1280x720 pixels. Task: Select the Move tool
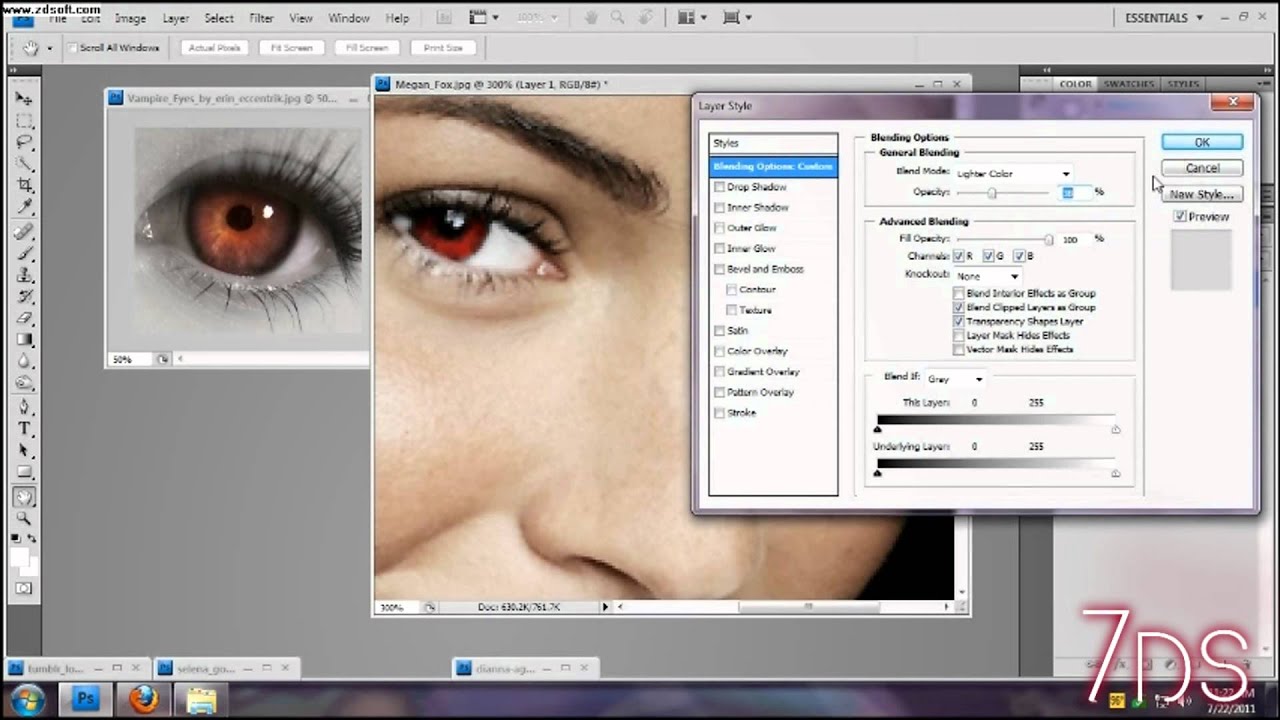24,99
